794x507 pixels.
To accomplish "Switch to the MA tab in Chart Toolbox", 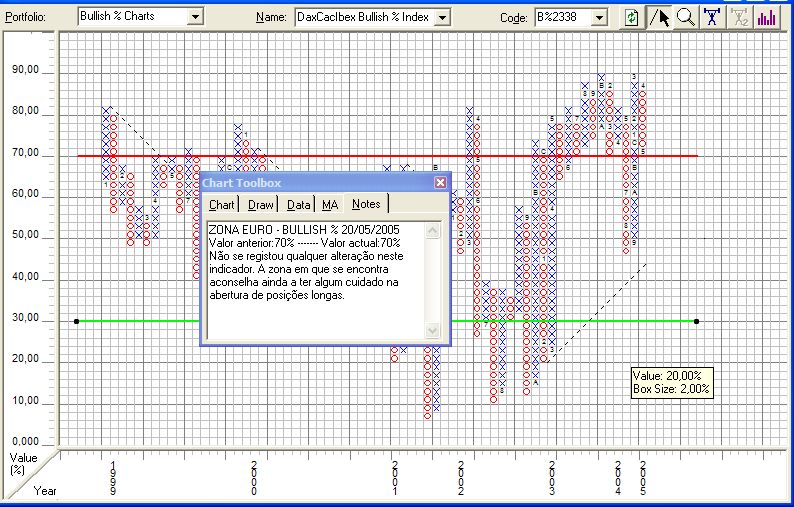I will click(330, 205).
